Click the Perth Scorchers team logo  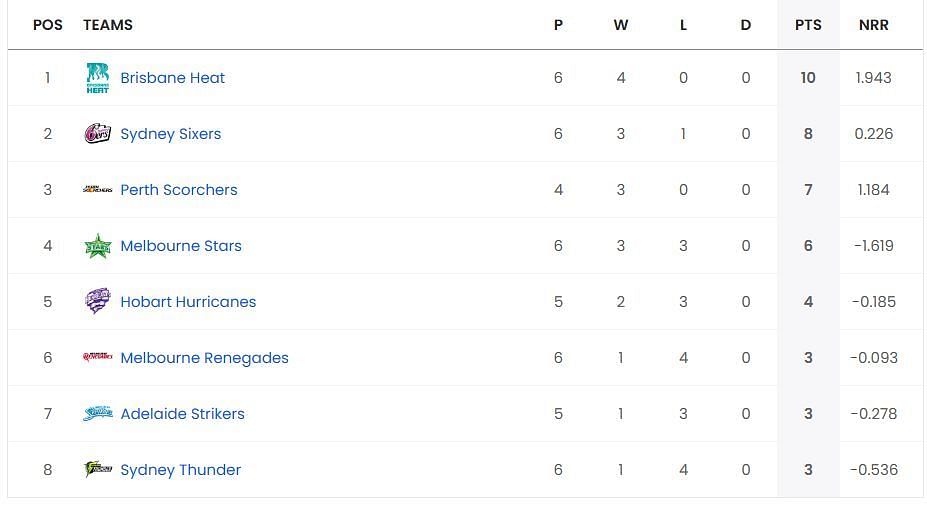point(98,190)
